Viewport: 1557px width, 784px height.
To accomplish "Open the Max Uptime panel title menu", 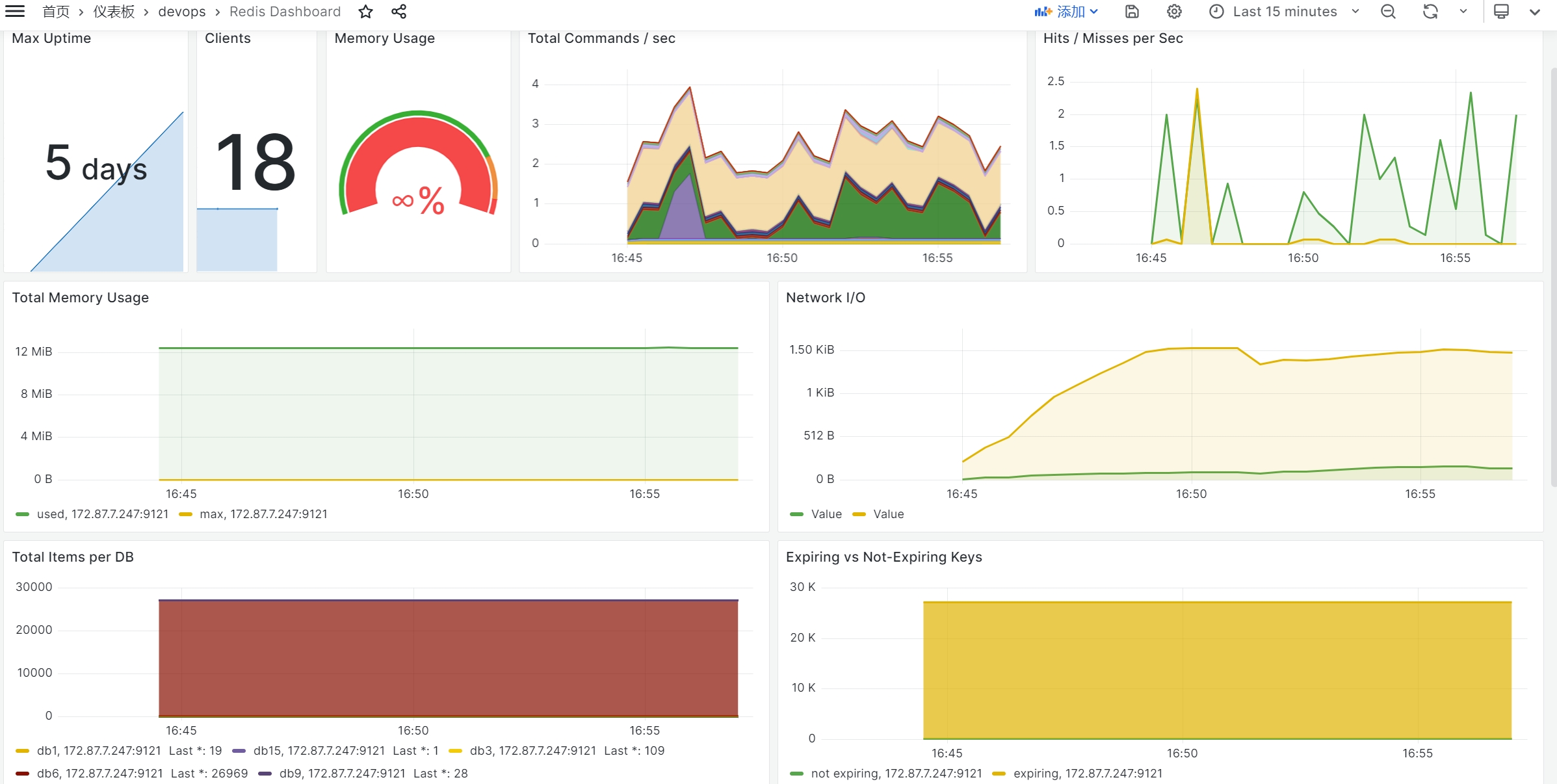I will [51, 38].
